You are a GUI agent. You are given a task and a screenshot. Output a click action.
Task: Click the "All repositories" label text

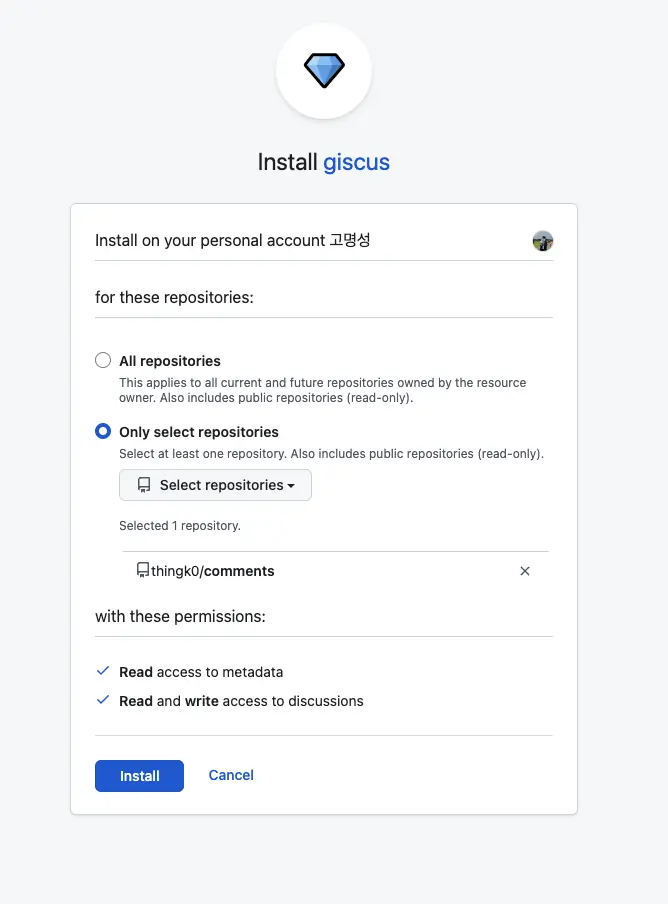click(x=170, y=361)
